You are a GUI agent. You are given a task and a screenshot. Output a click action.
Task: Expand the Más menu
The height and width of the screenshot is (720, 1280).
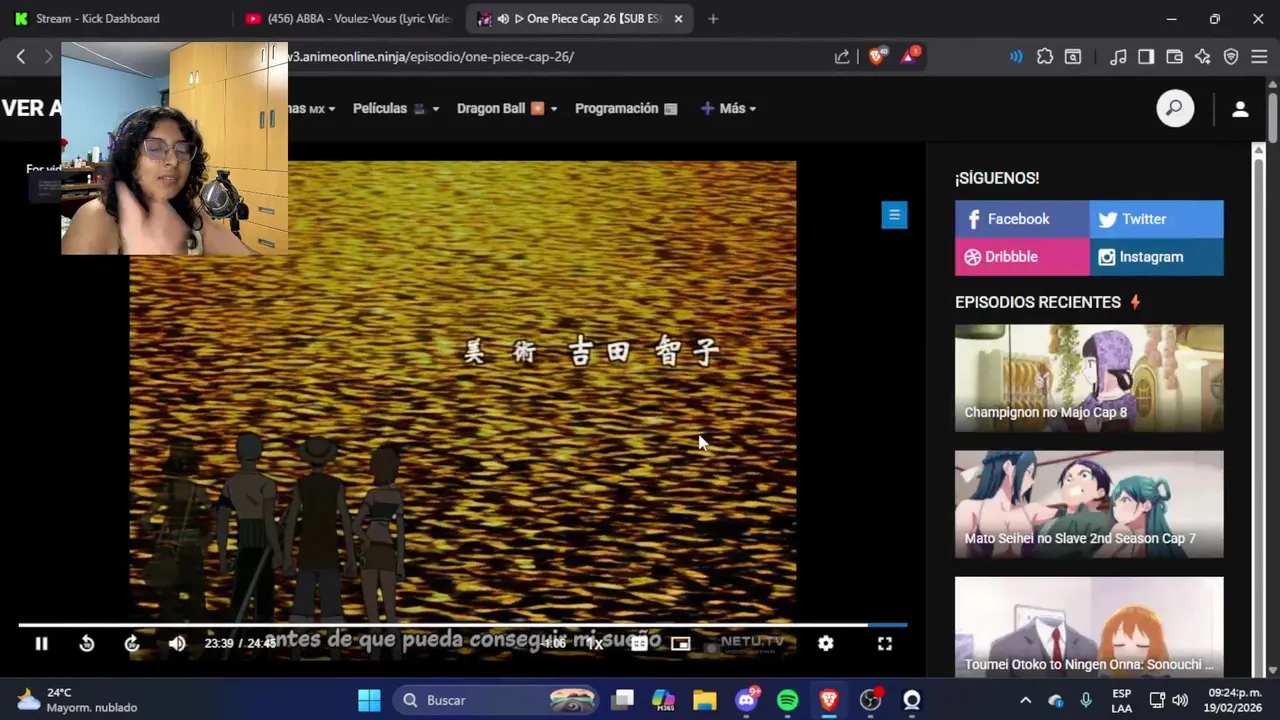pos(728,108)
